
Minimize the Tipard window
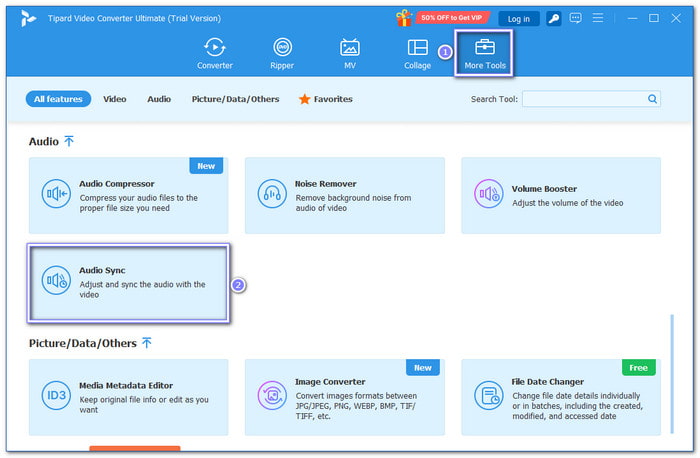pyautogui.click(x=632, y=18)
